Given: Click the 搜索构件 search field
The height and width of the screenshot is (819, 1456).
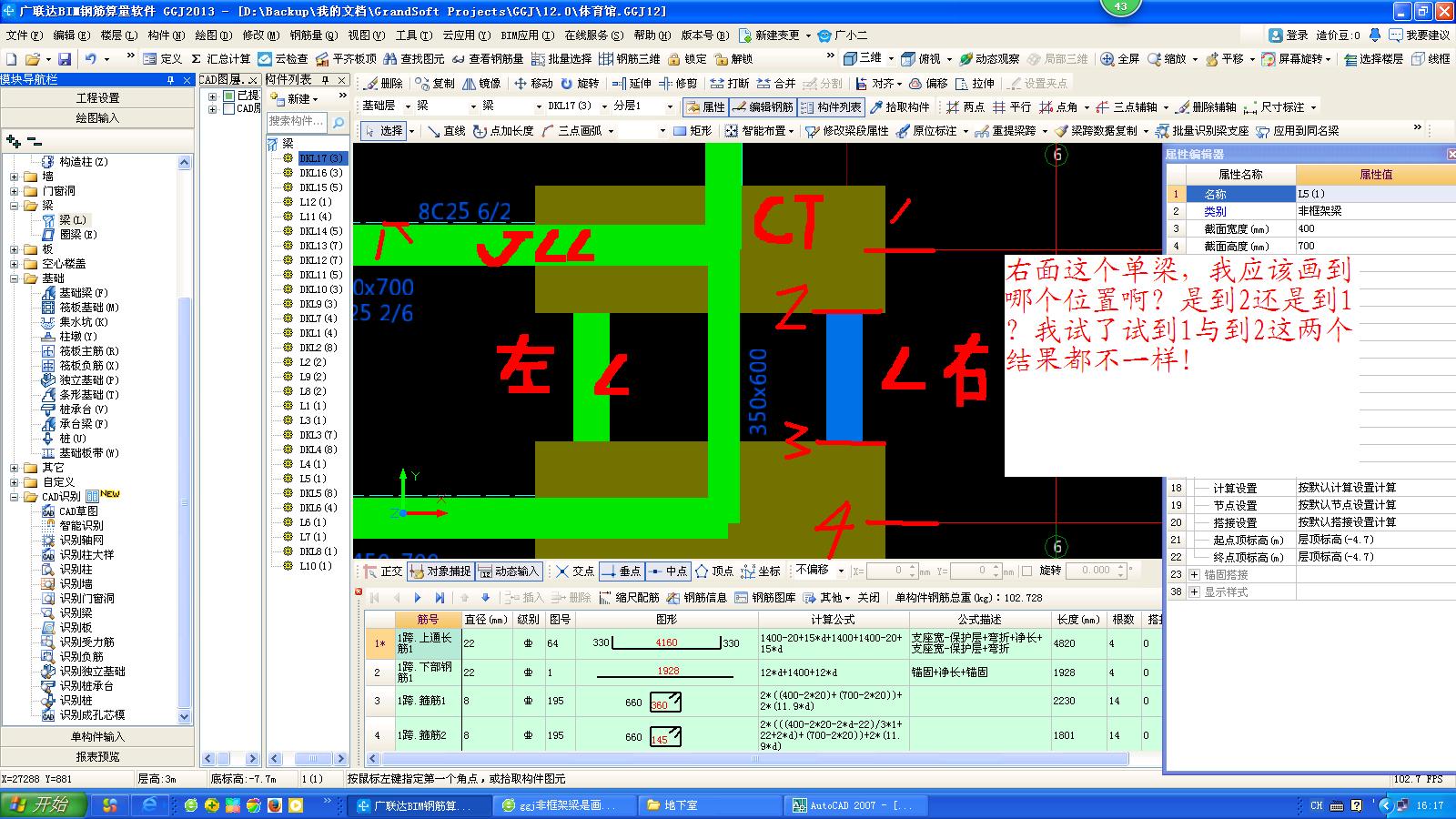Looking at the screenshot, I should click(297, 121).
